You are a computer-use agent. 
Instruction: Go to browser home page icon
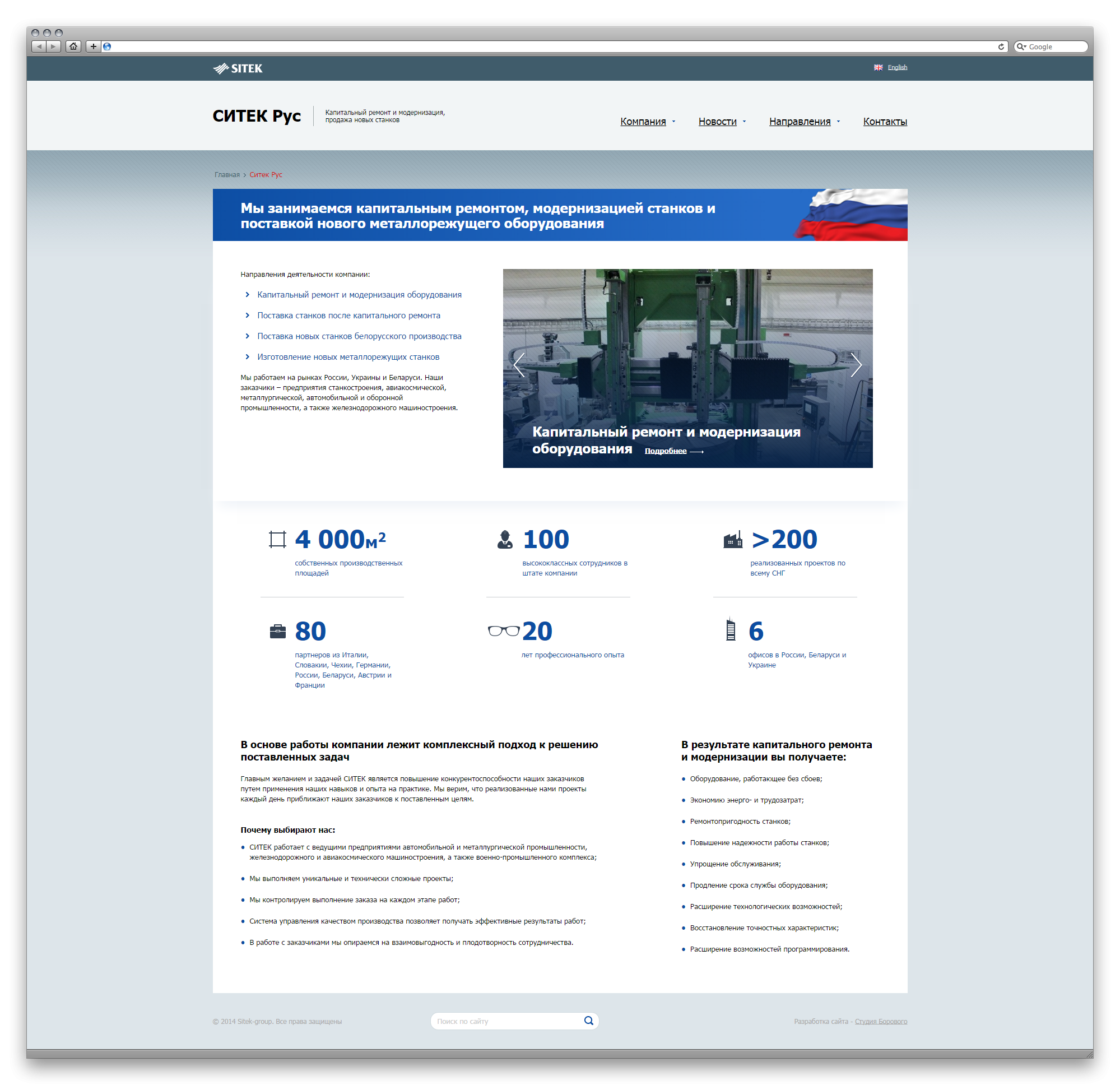point(73,47)
